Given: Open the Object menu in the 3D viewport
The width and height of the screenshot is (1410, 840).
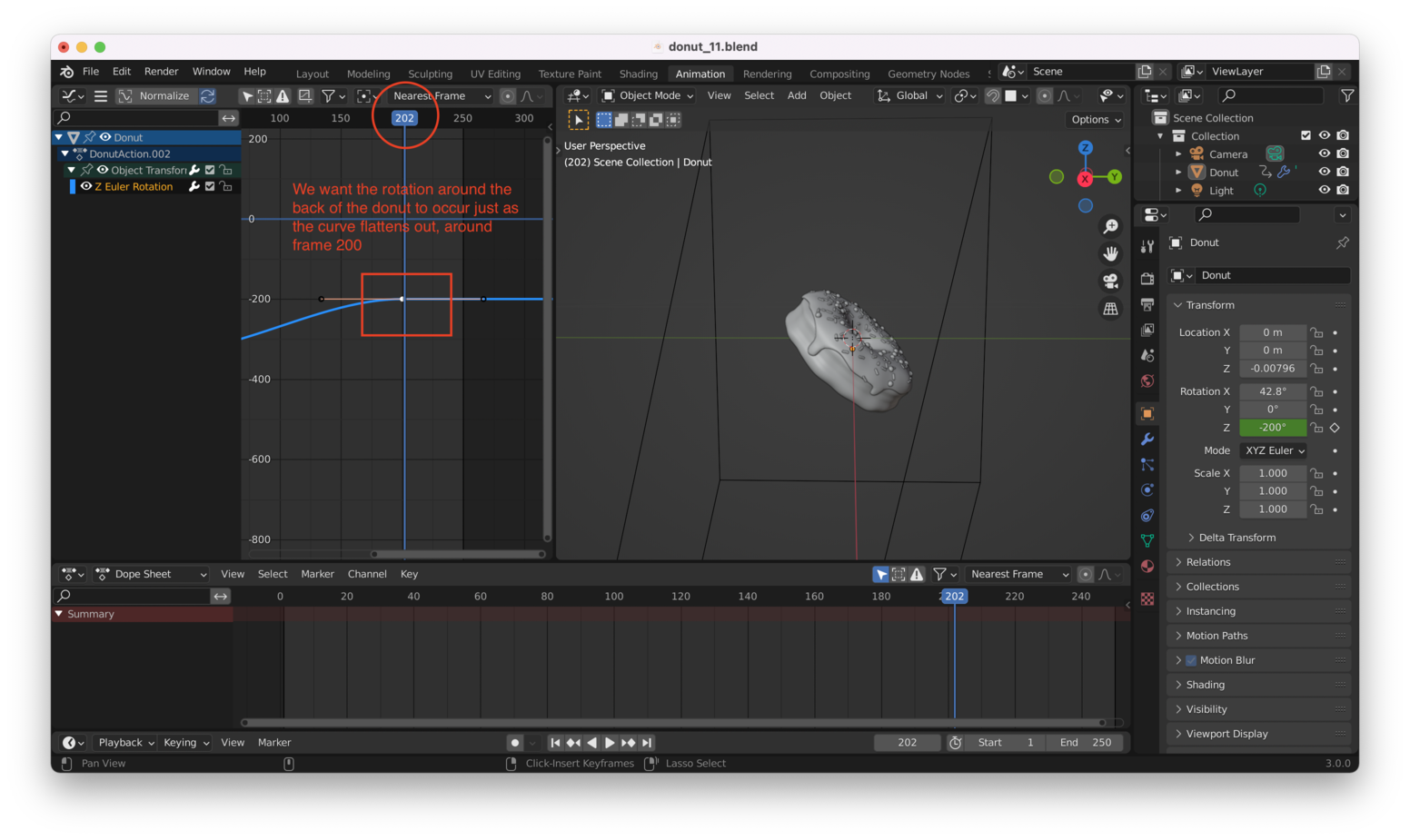Looking at the screenshot, I should pos(835,95).
